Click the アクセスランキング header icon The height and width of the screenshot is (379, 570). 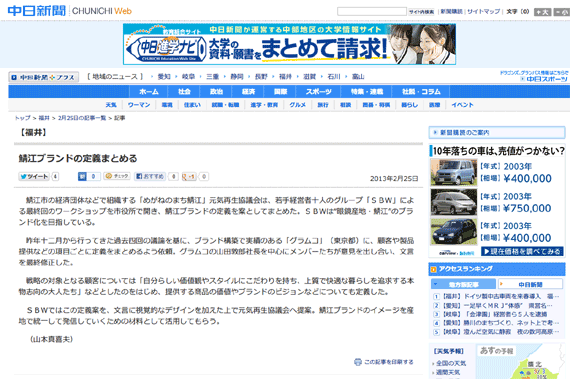[x=433, y=269]
